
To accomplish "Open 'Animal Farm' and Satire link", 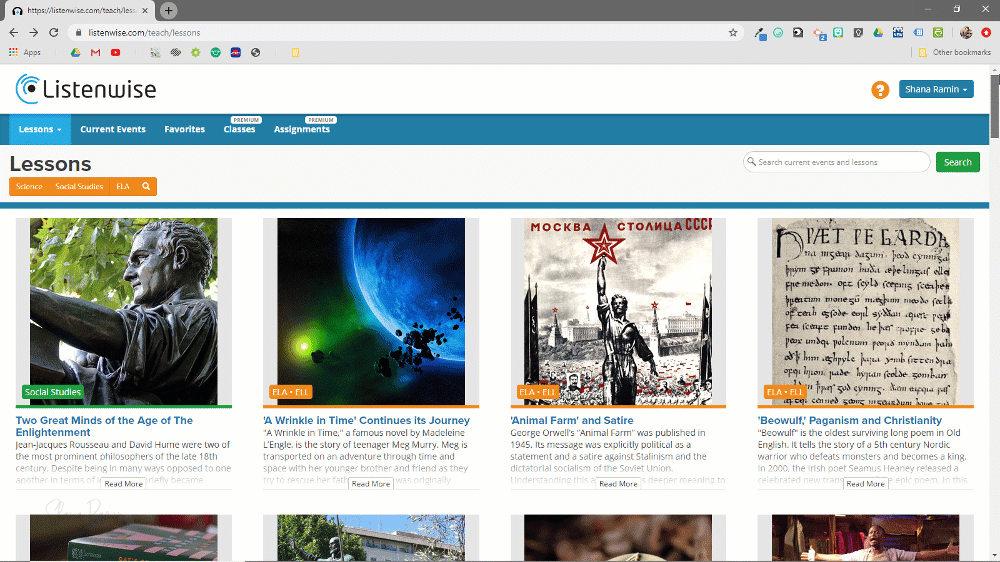I will 571,420.
